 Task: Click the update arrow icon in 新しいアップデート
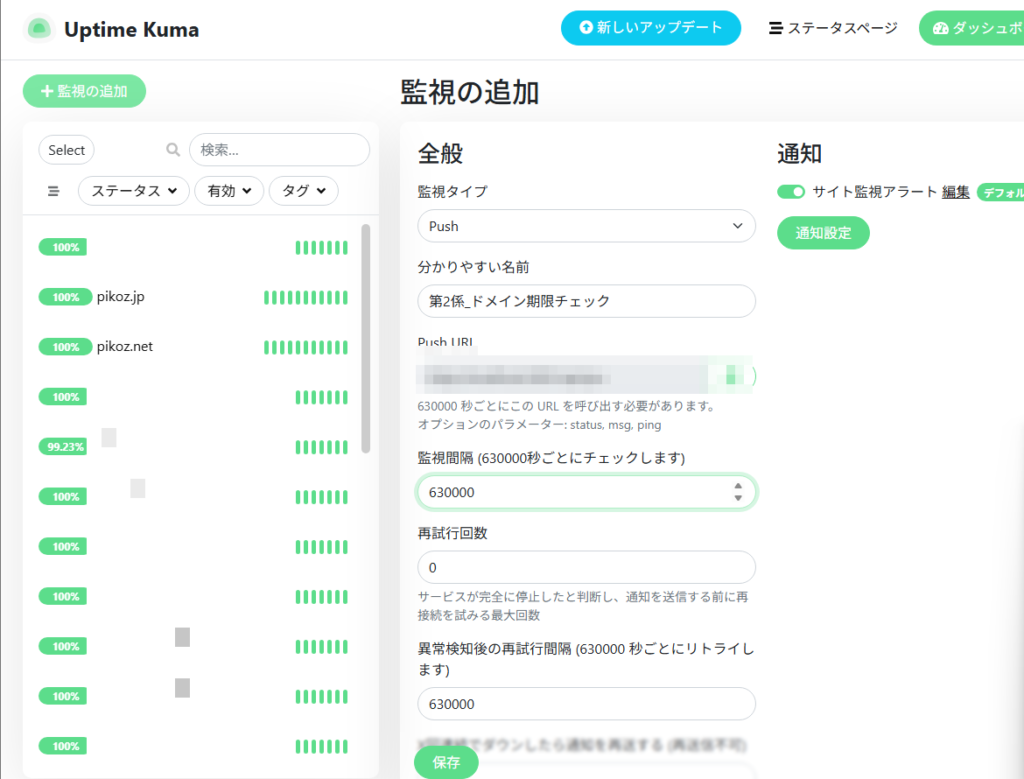(586, 27)
